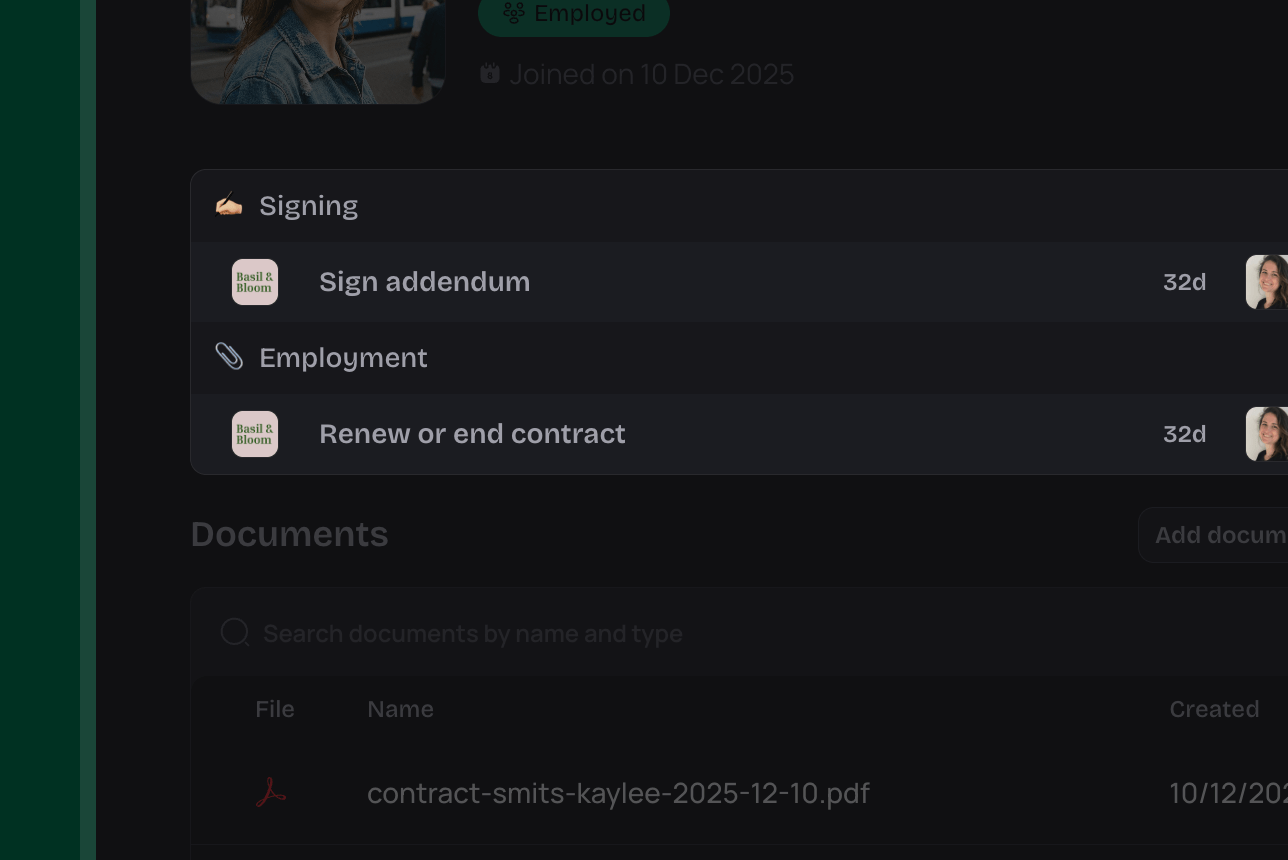The width and height of the screenshot is (1288, 860).
Task: Click assignee avatar on Renew or end contract row
Action: [1266, 434]
